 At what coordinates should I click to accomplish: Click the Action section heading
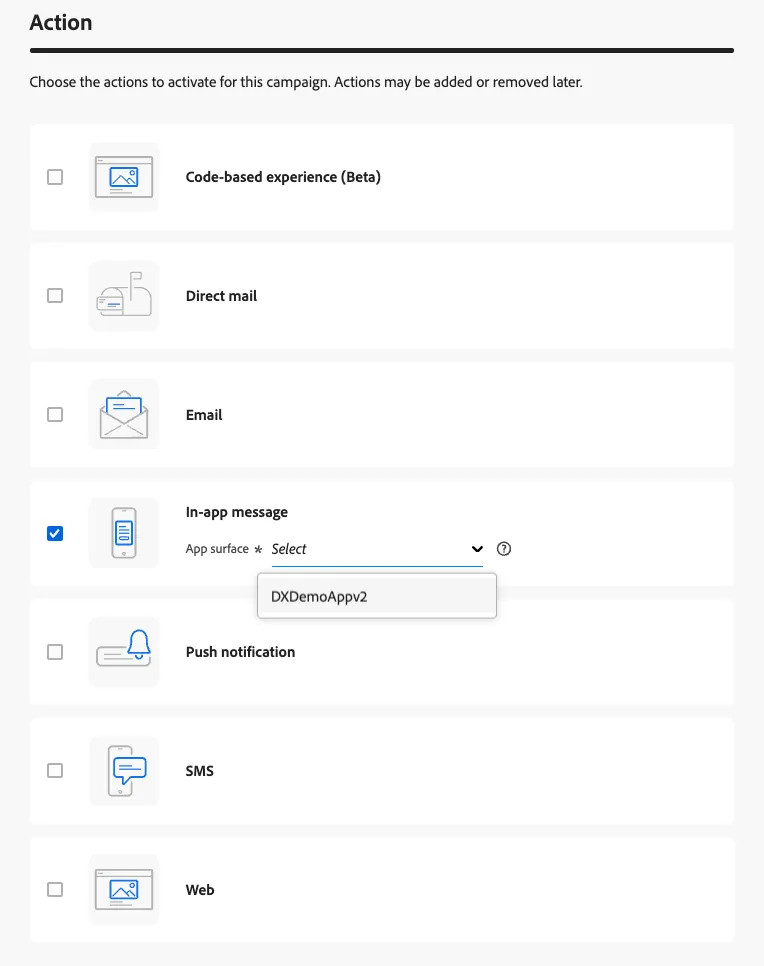(61, 22)
